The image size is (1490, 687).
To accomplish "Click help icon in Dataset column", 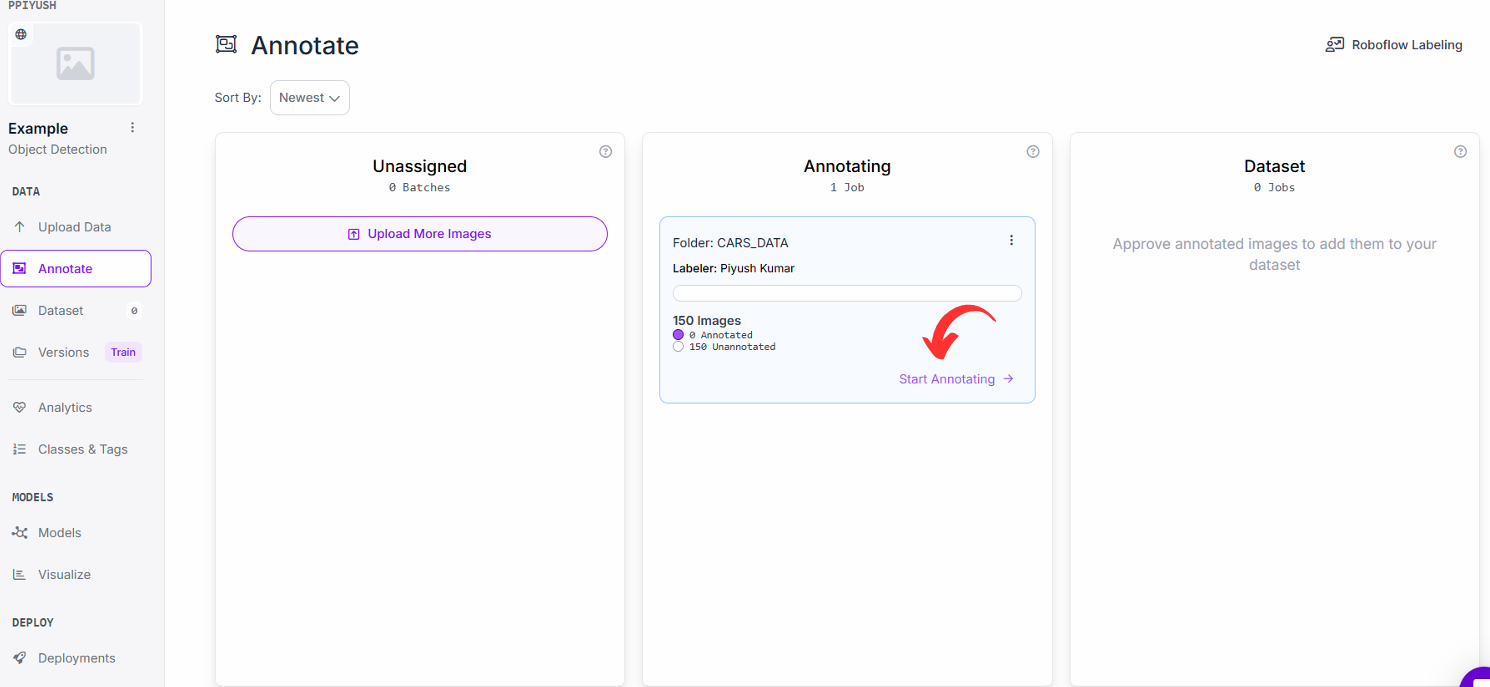I will coord(1460,152).
